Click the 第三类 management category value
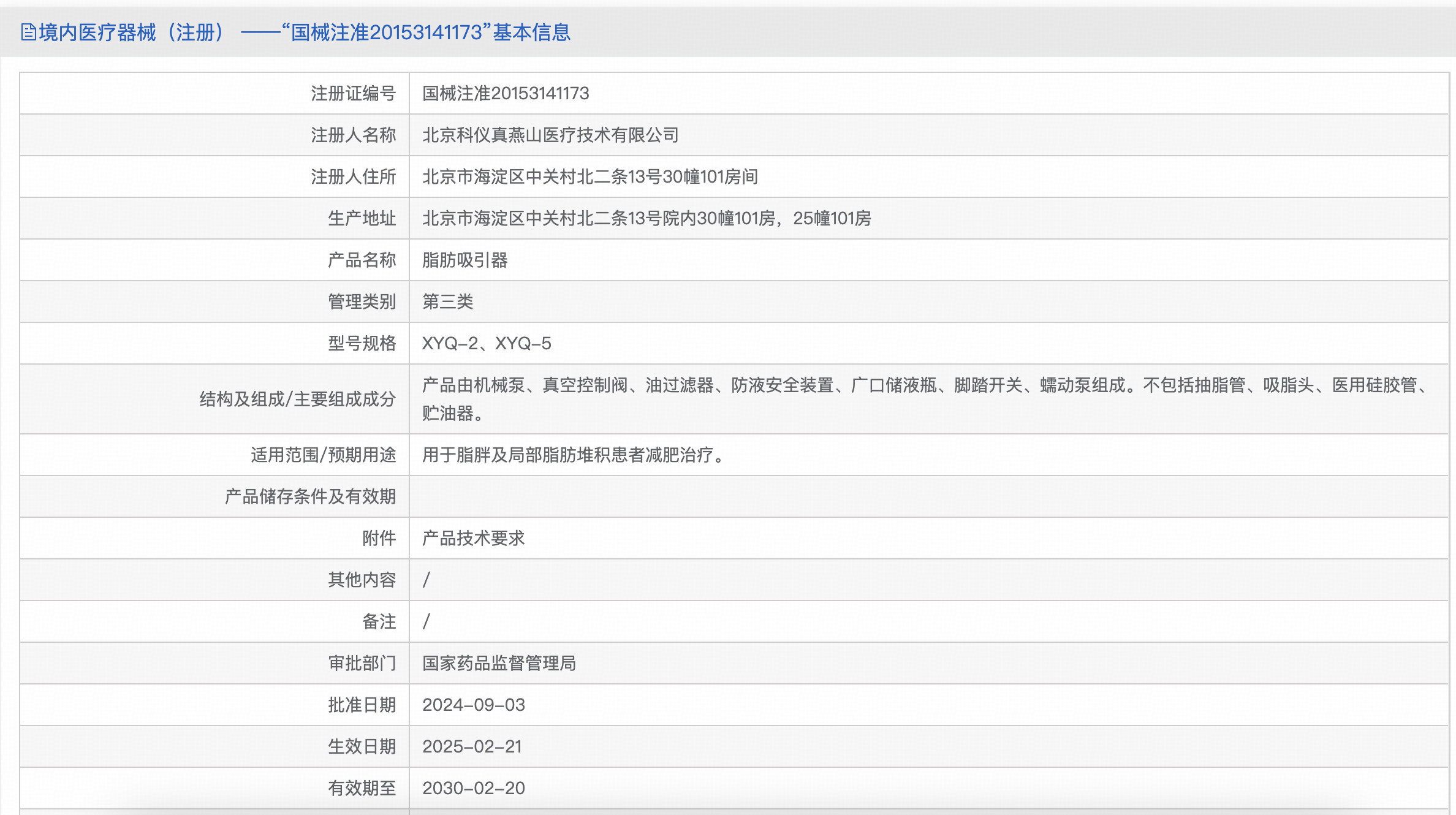This screenshot has width=1456, height=815. tap(447, 301)
